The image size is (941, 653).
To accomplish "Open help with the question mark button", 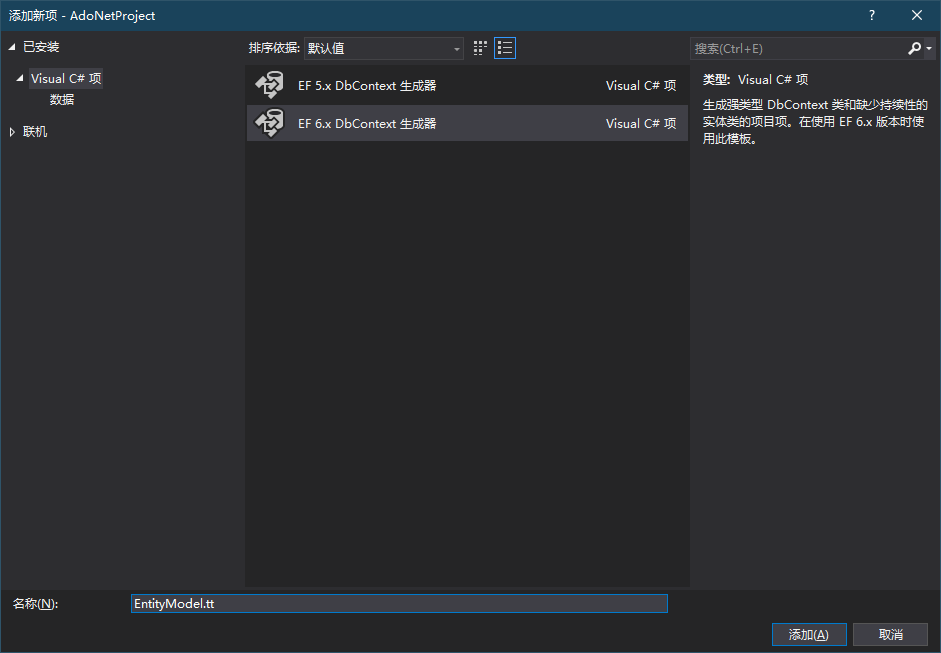I will (x=872, y=15).
